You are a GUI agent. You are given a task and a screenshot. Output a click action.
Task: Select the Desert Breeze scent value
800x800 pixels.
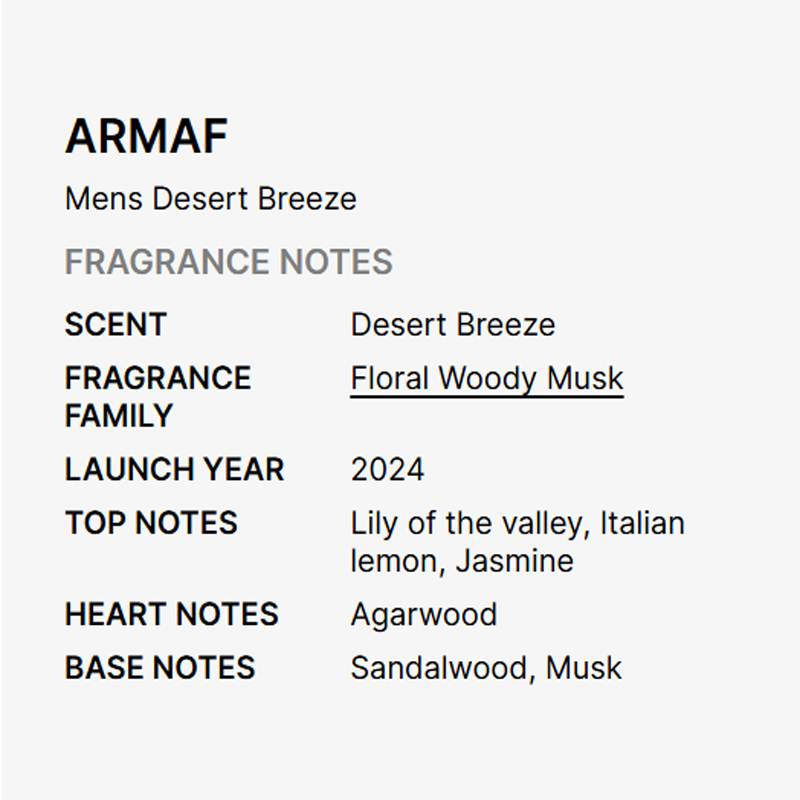click(452, 325)
